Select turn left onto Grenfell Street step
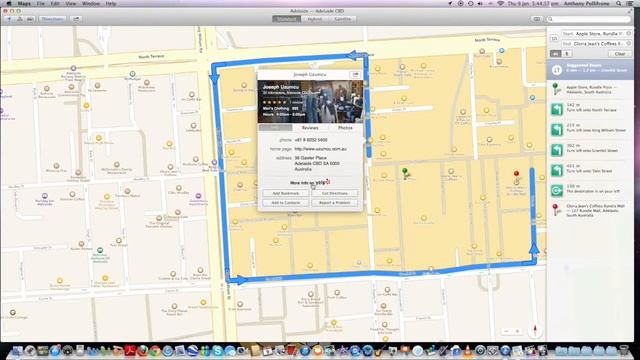 590,150
